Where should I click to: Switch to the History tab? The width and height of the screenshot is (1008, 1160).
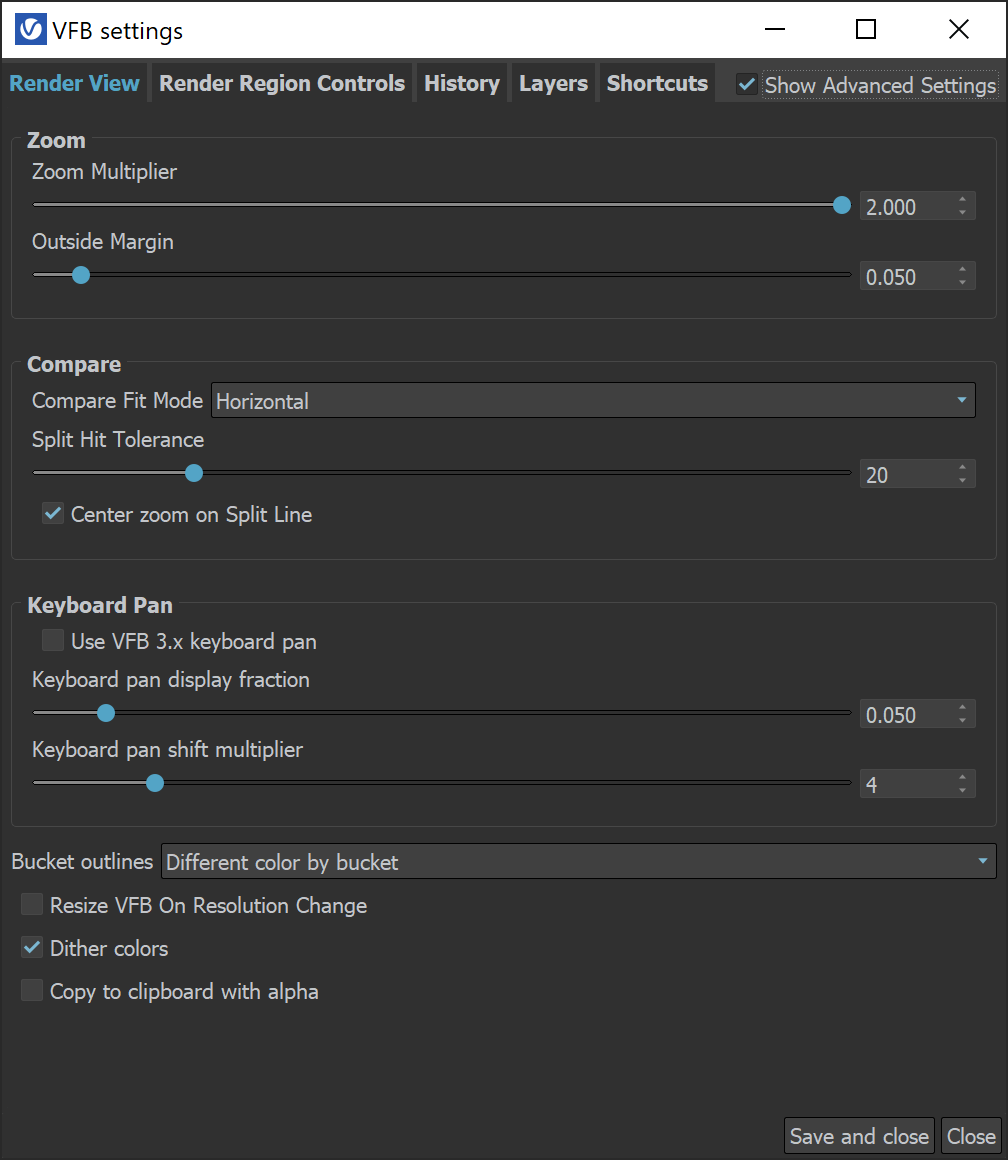(461, 83)
